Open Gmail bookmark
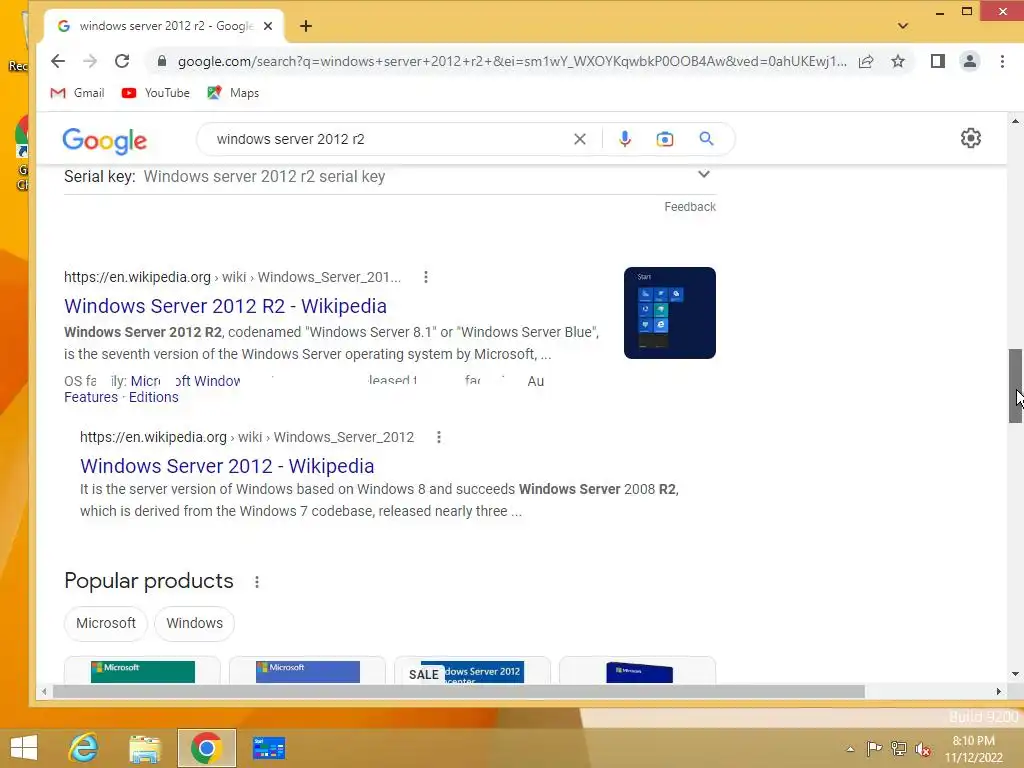Viewport: 1024px width, 768px height. pos(77,93)
